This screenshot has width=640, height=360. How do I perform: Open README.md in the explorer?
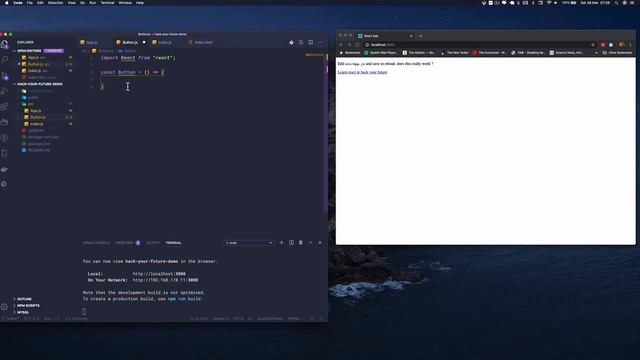click(39, 150)
